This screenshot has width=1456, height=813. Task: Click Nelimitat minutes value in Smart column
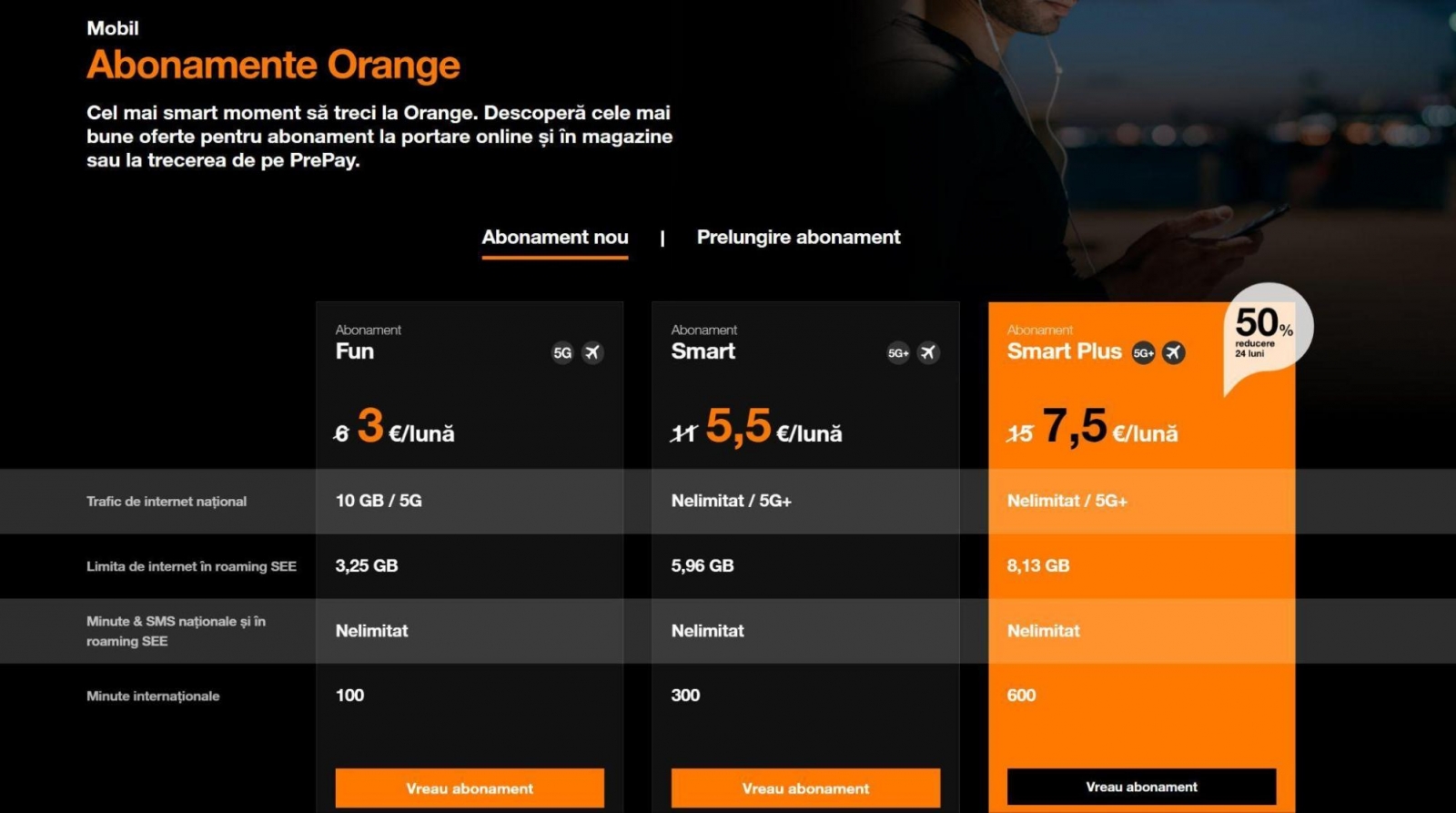click(x=707, y=631)
